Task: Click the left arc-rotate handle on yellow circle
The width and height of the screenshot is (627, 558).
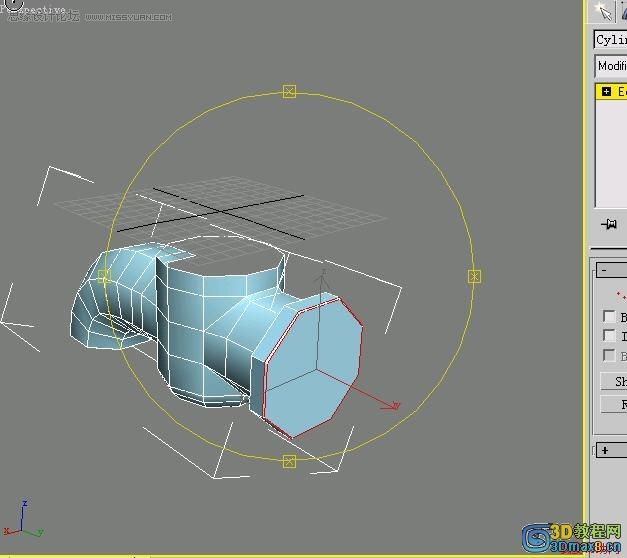Action: click(104, 276)
